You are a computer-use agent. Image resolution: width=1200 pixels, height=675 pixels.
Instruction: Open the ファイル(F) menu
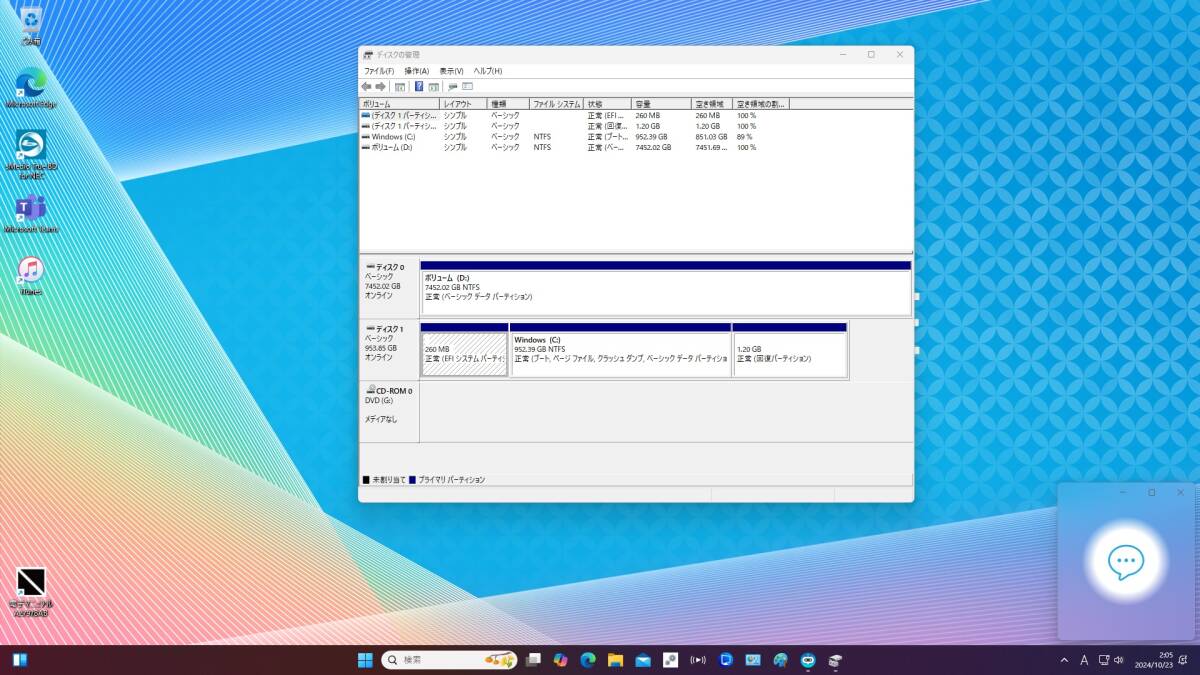(x=378, y=71)
